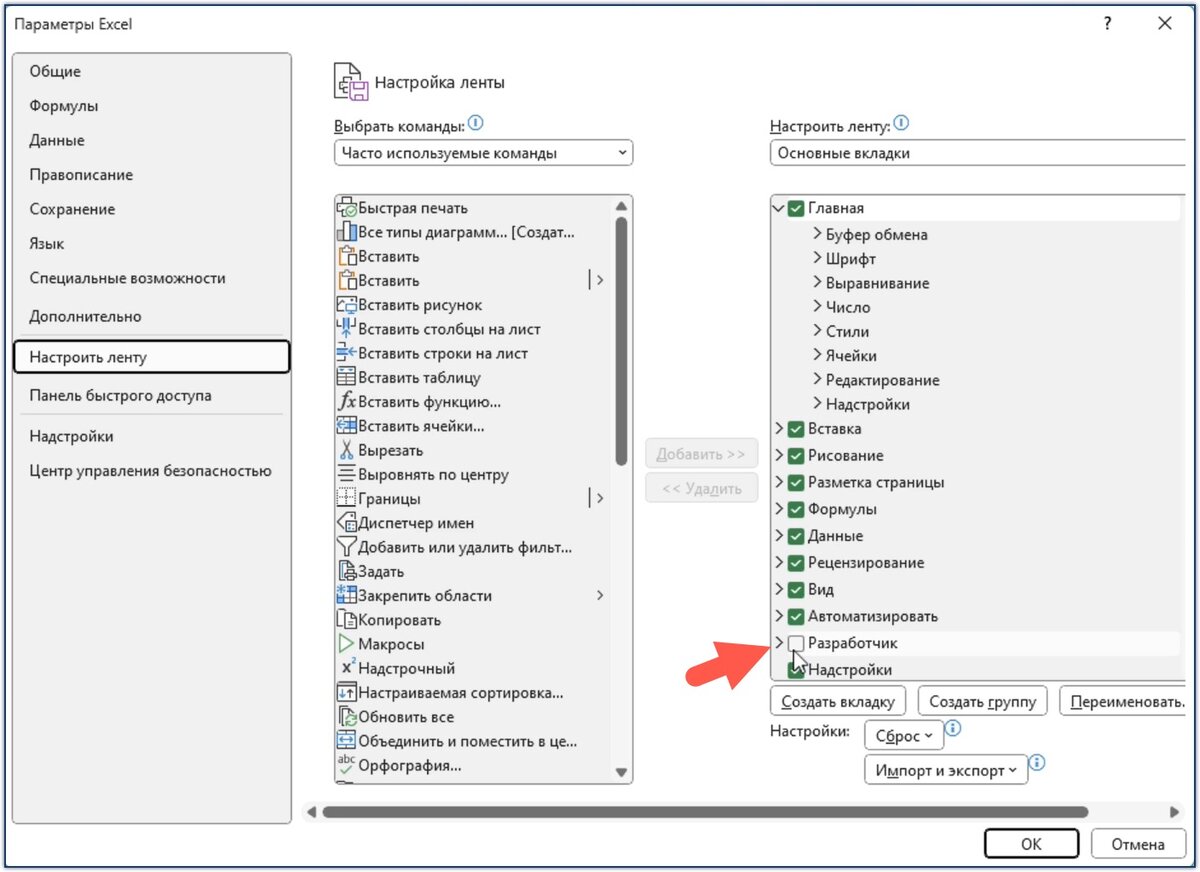Click the Name Manager command icon
The height and width of the screenshot is (872, 1200).
tap(347, 523)
